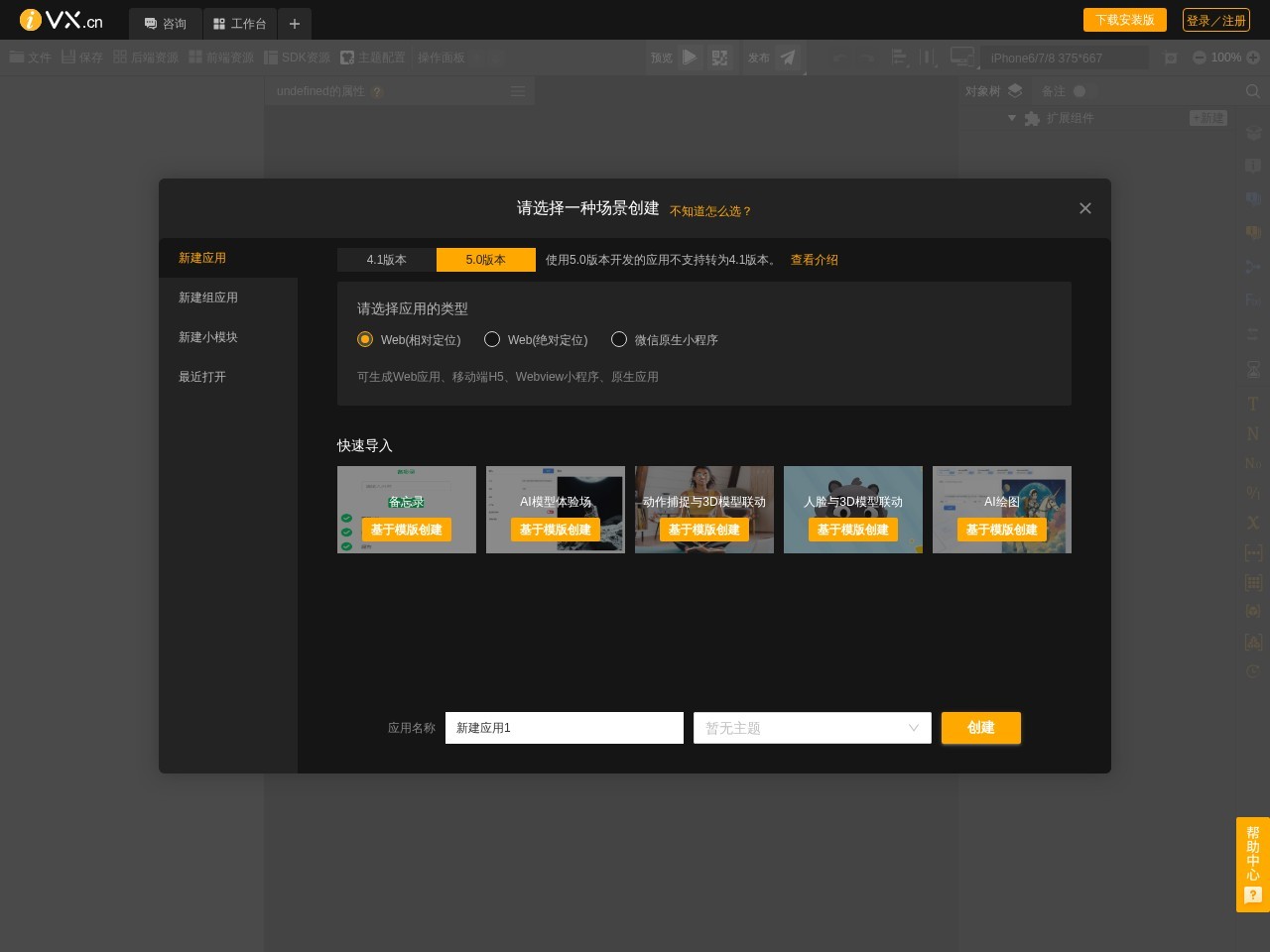
Task: Create from the AI模型体验场 template
Action: 556,530
